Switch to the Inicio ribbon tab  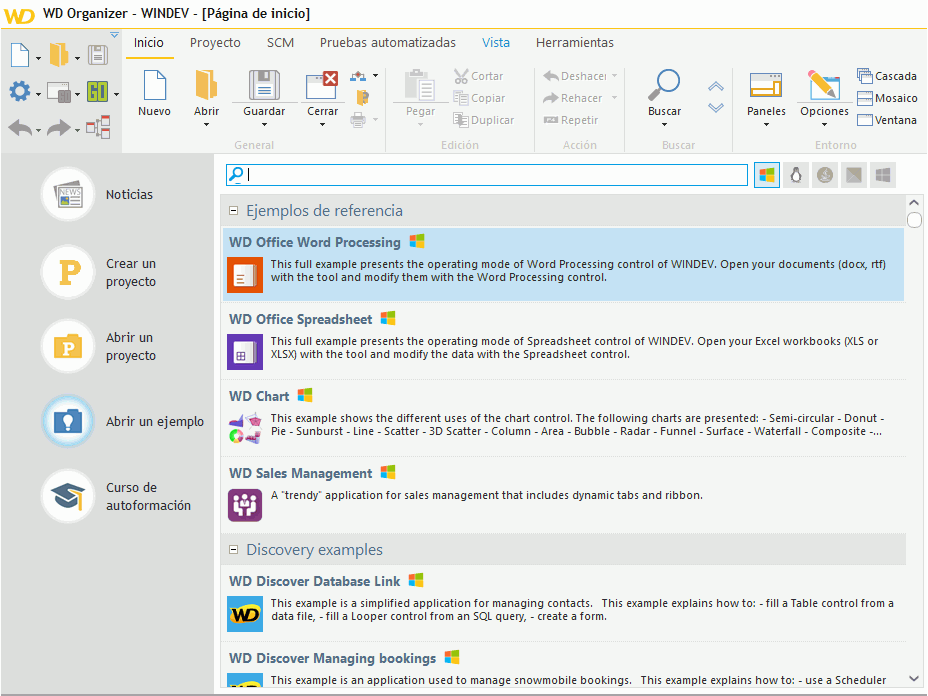coord(149,43)
